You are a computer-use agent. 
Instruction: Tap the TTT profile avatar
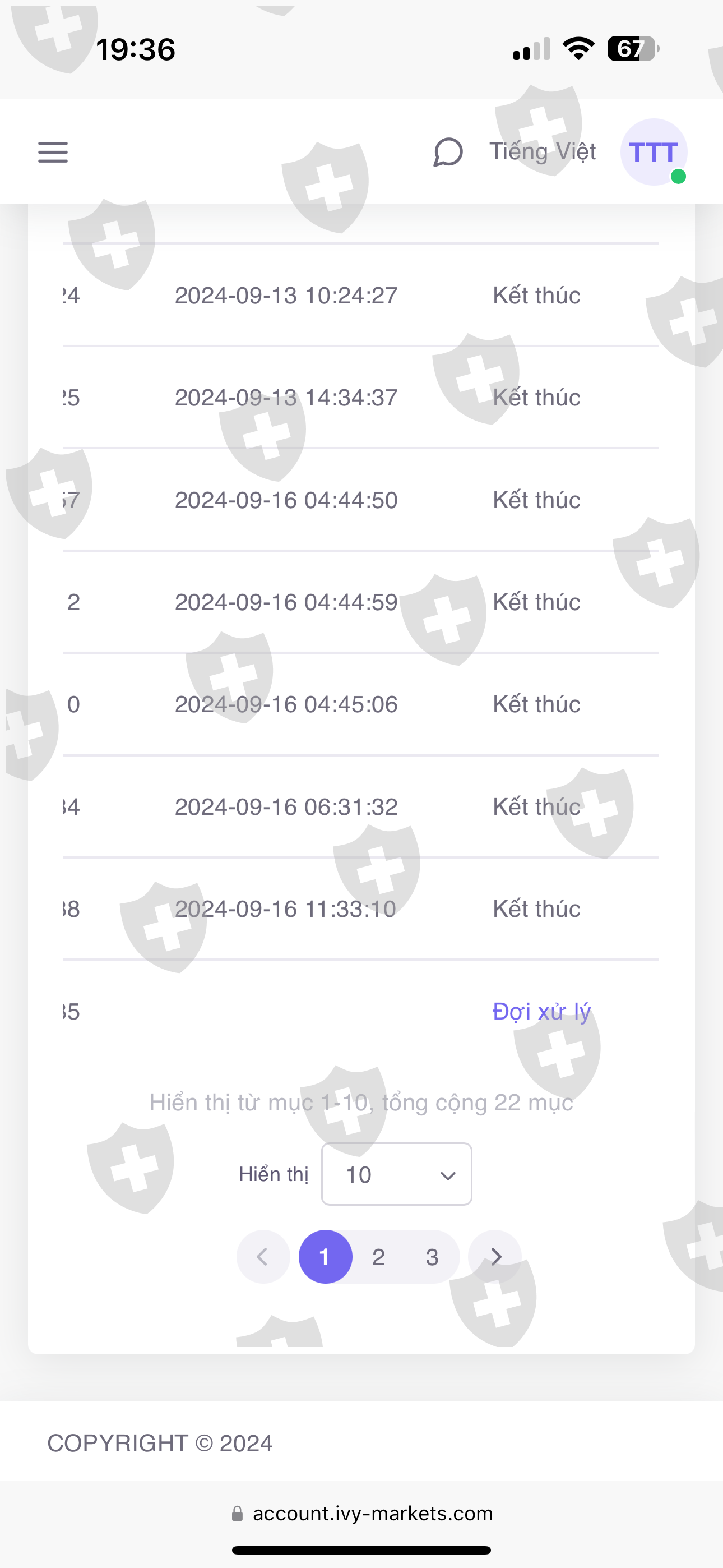click(654, 152)
